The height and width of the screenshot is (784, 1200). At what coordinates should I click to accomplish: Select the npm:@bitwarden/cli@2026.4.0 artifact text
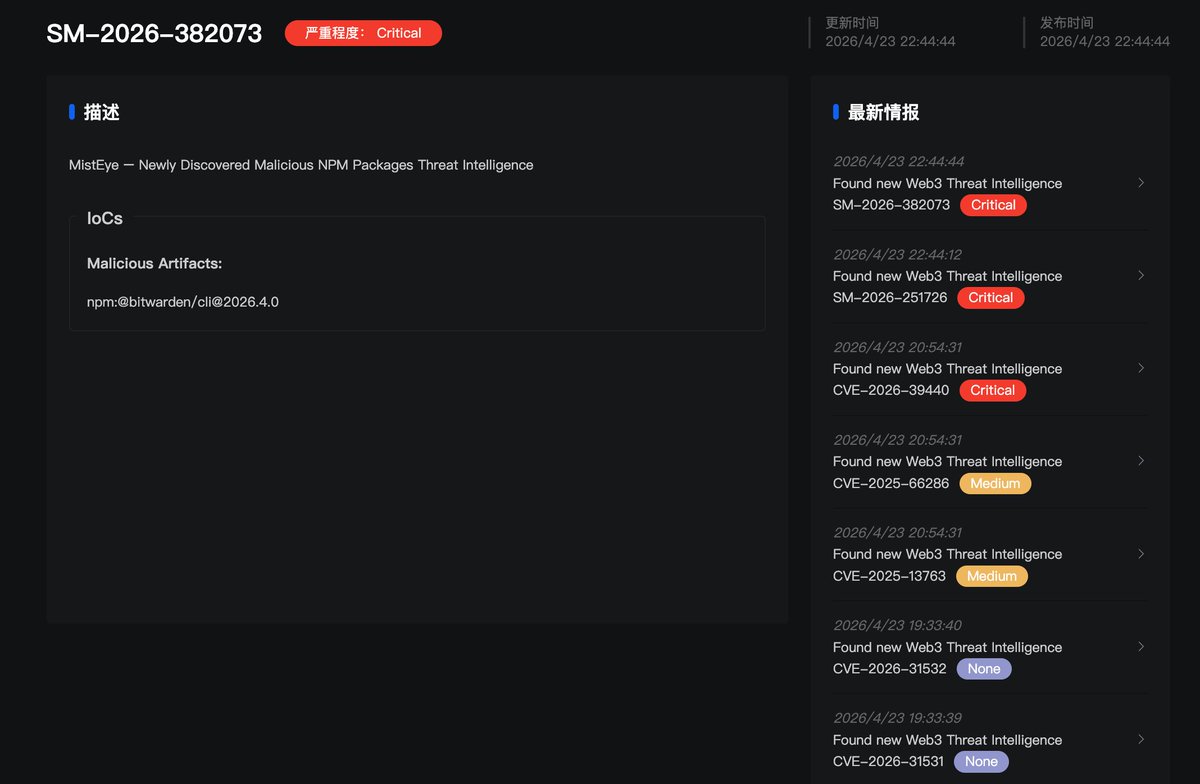(x=183, y=301)
